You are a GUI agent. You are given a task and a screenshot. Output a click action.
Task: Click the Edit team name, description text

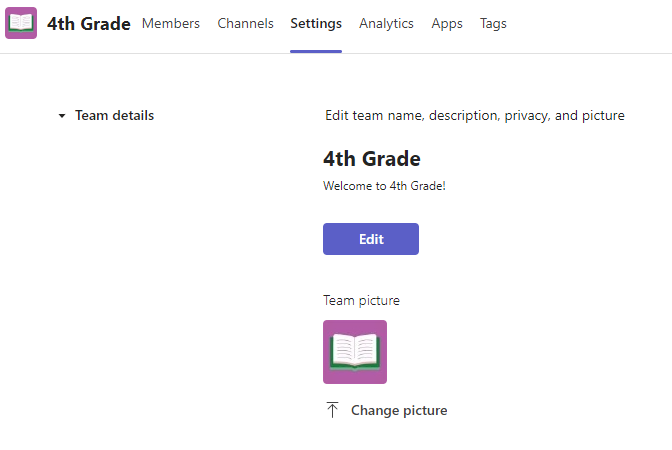pyautogui.click(x=474, y=116)
